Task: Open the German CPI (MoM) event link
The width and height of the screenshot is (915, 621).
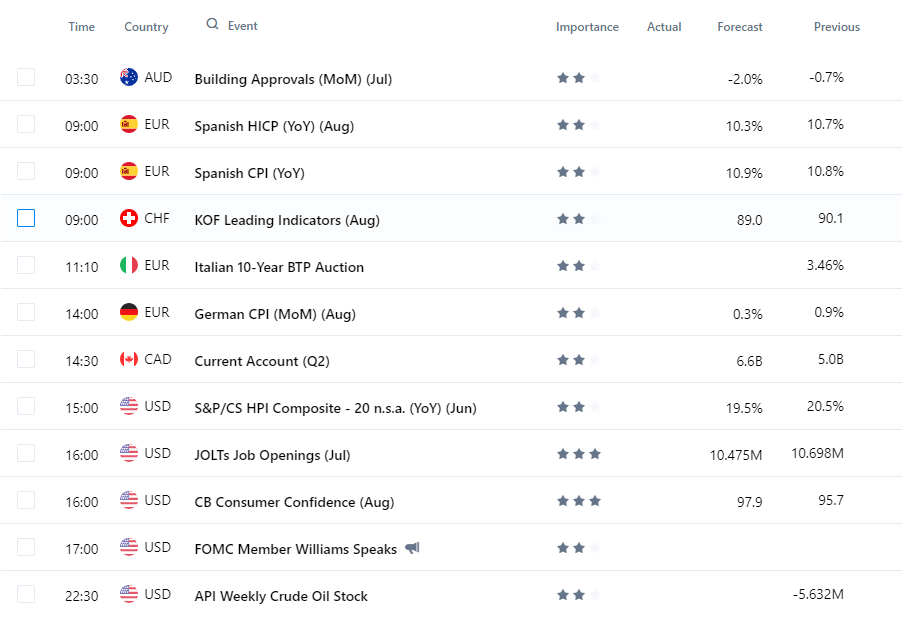Action: pos(275,314)
